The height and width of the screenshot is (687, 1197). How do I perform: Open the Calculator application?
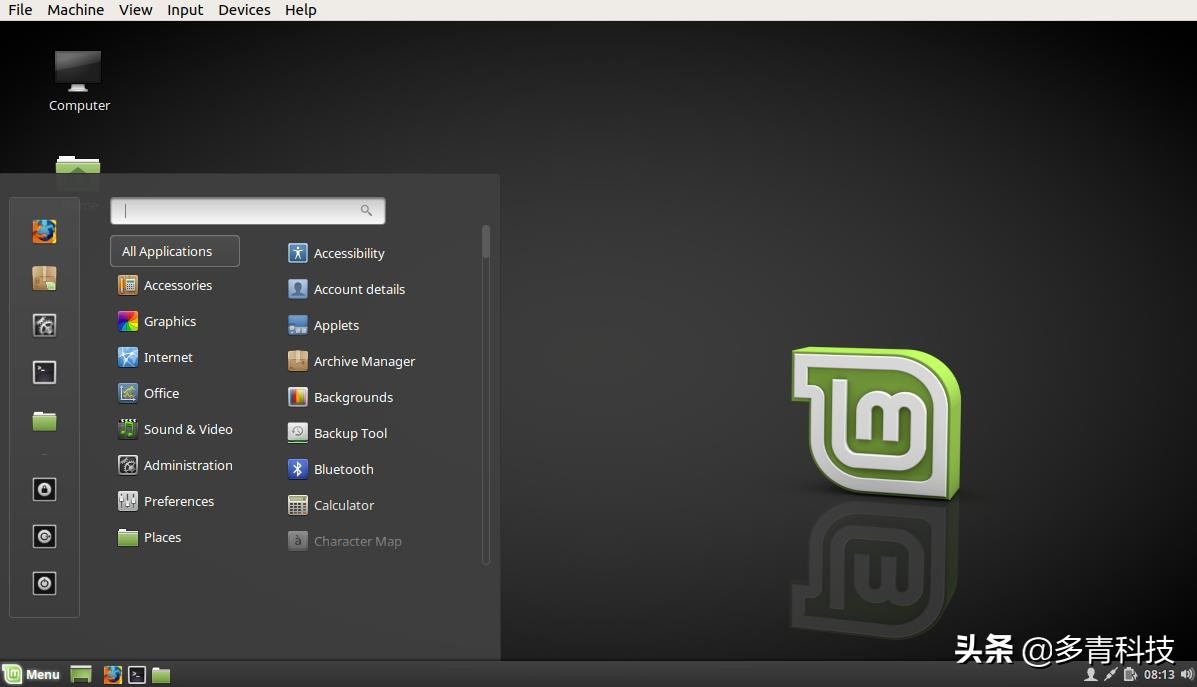(341, 505)
